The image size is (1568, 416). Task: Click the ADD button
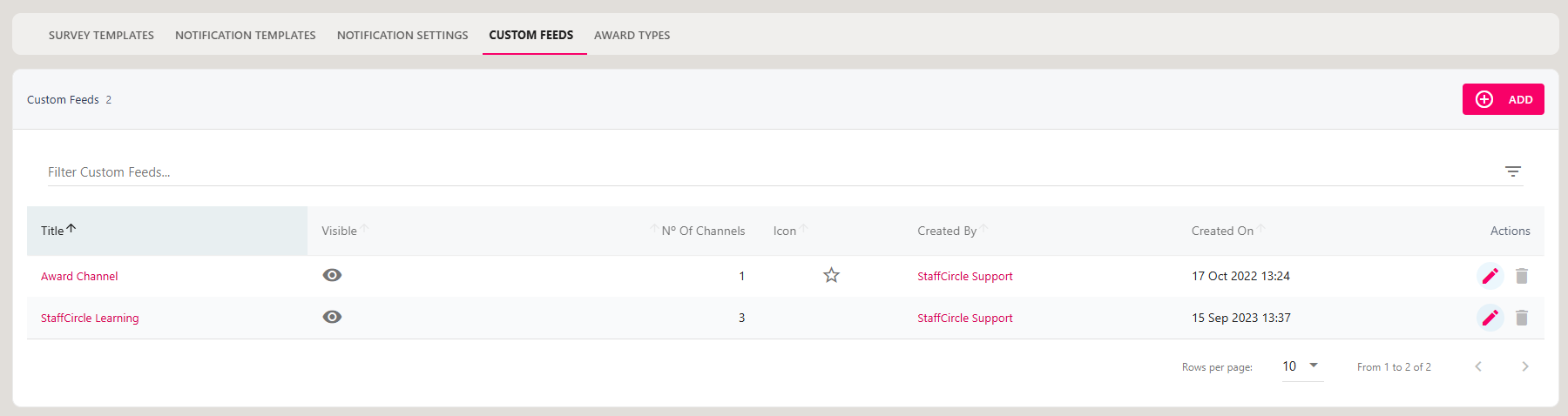pyautogui.click(x=1504, y=99)
